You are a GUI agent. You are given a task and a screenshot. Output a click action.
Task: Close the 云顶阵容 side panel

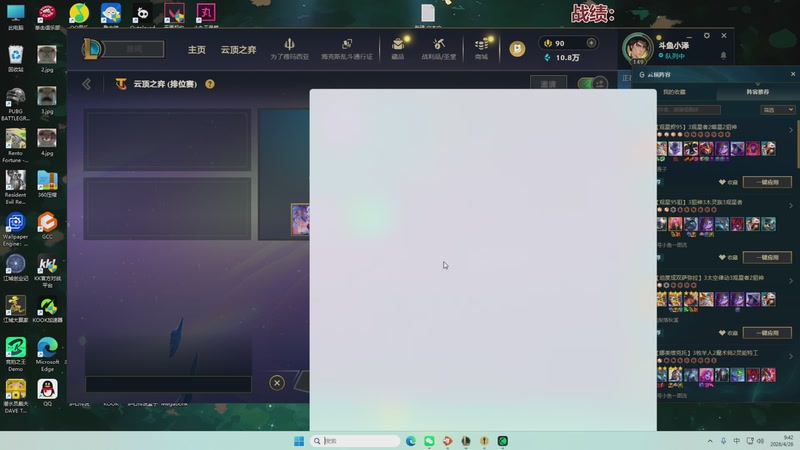tap(793, 74)
